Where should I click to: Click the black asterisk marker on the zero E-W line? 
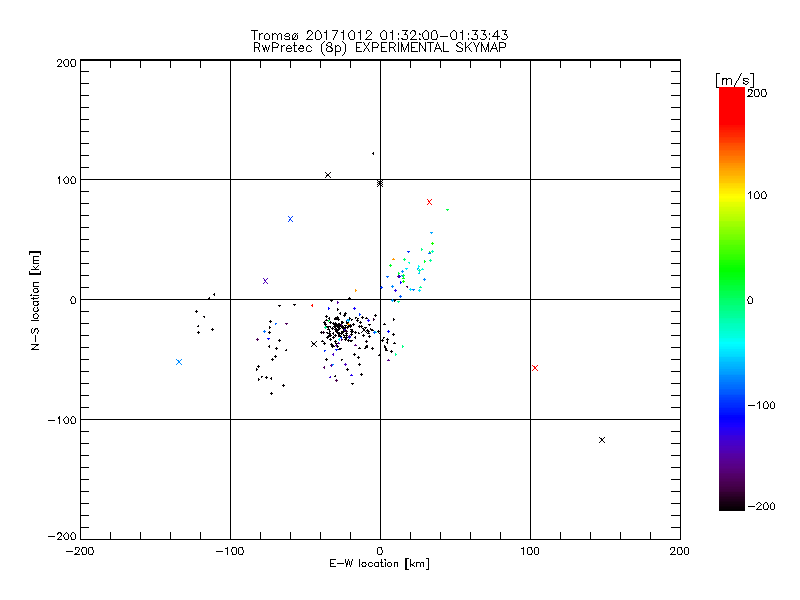click(x=380, y=183)
